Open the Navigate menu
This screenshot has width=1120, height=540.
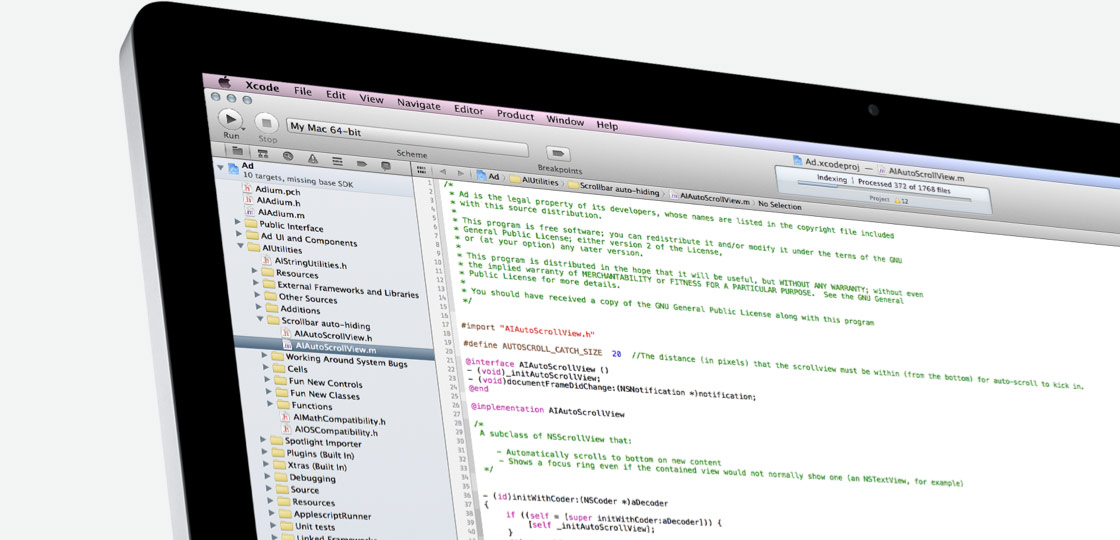pos(418,104)
